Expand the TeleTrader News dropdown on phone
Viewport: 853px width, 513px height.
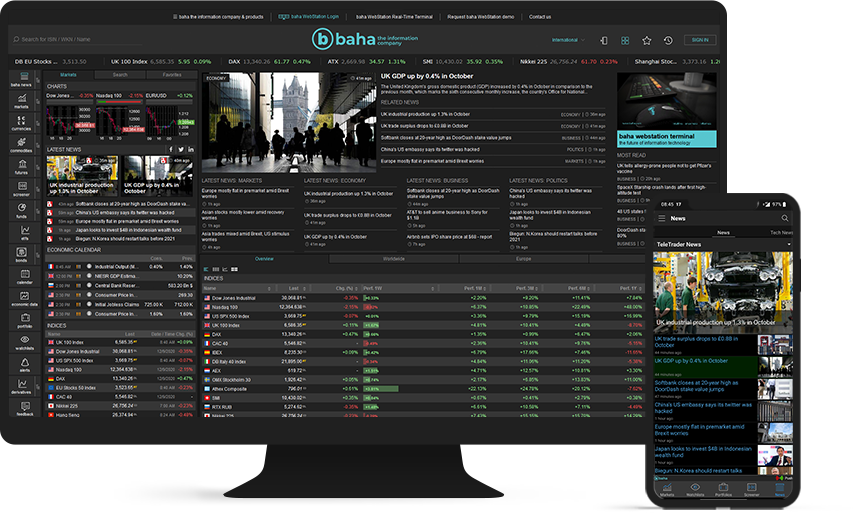790,244
